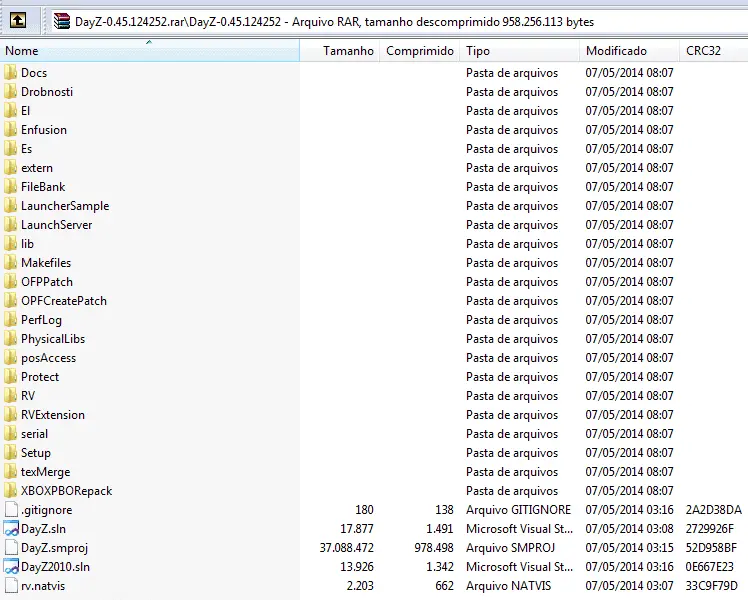Click the DayZ2010.sln Visual Studio icon
748x600 pixels.
[x=10, y=567]
